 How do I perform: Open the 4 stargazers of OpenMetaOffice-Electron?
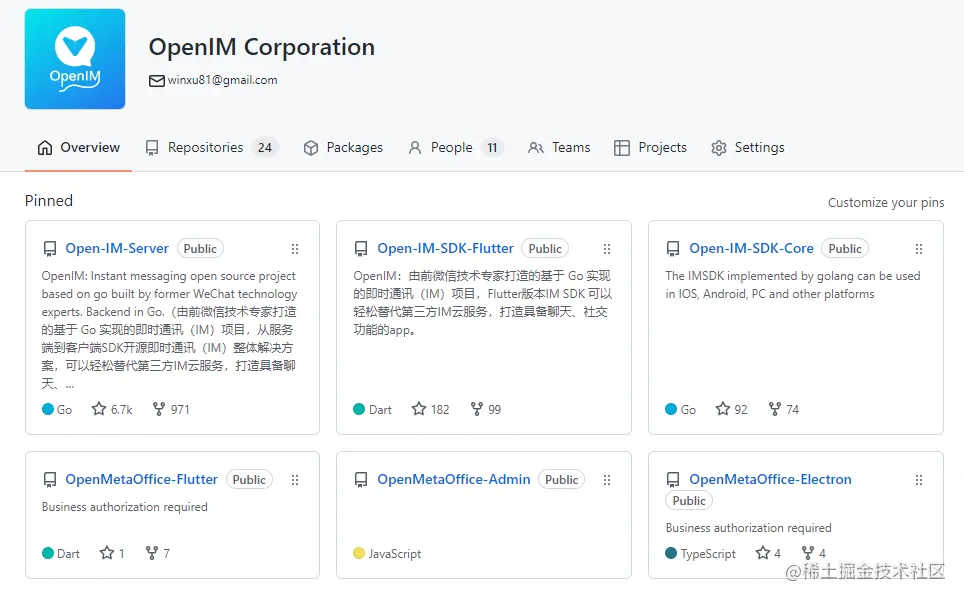[x=768, y=553]
